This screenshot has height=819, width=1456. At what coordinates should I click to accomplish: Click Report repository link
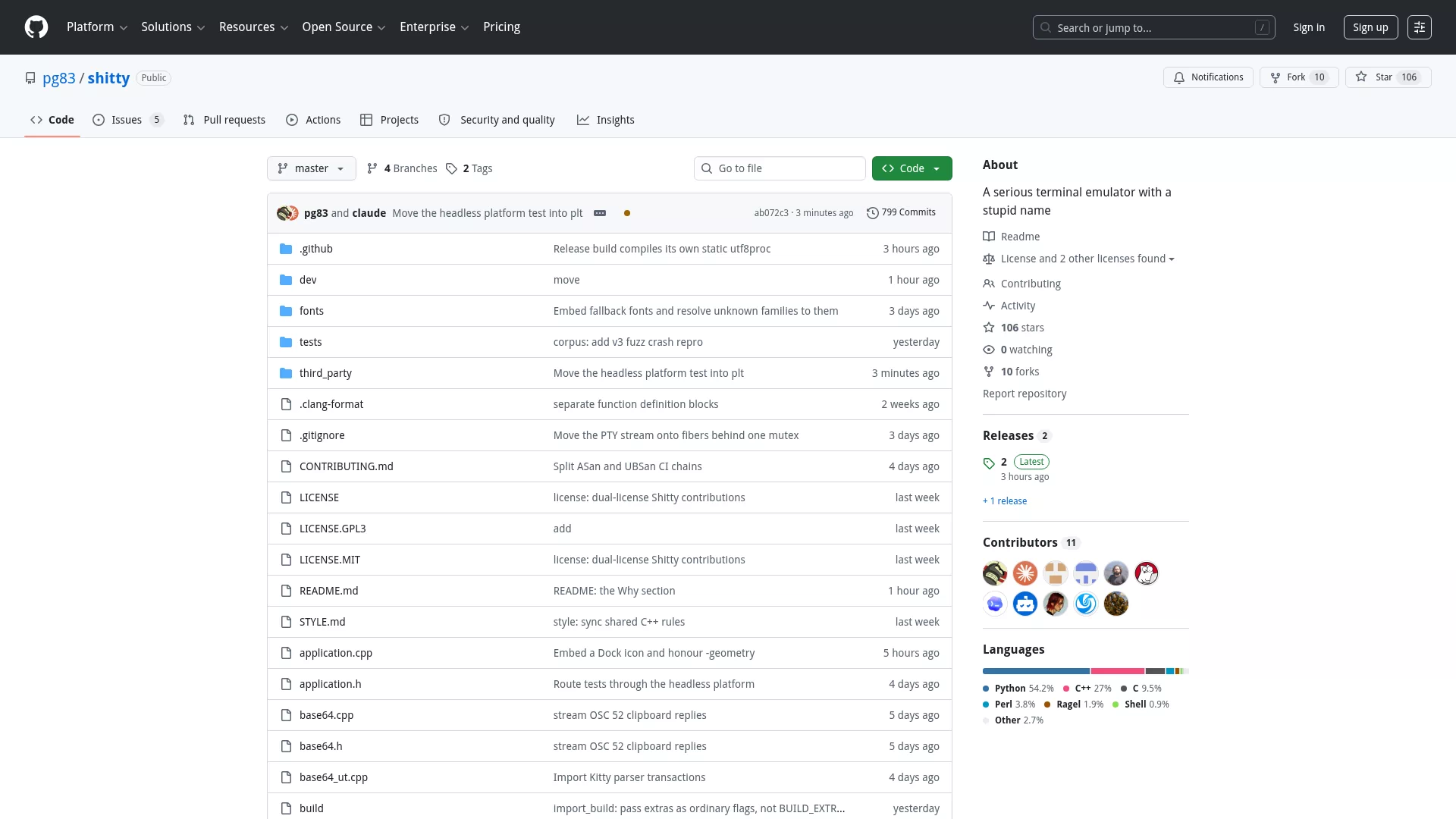1025,394
